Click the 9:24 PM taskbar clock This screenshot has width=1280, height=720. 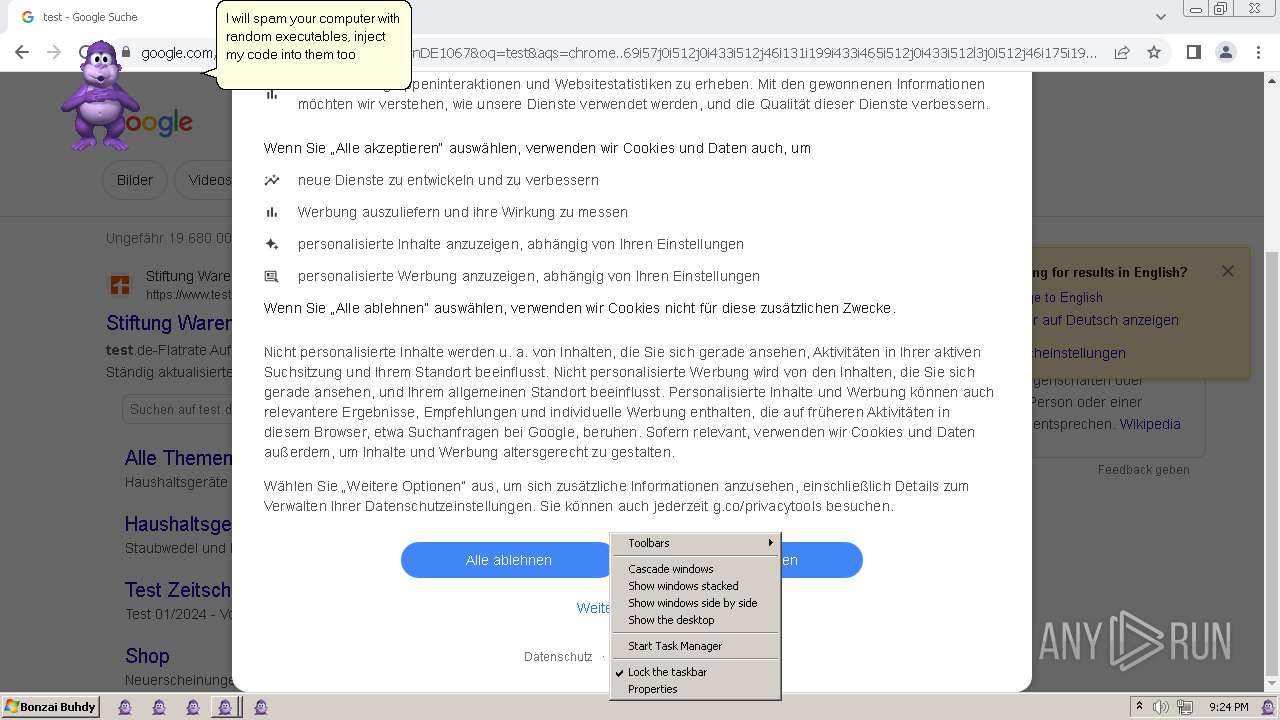pos(1228,707)
